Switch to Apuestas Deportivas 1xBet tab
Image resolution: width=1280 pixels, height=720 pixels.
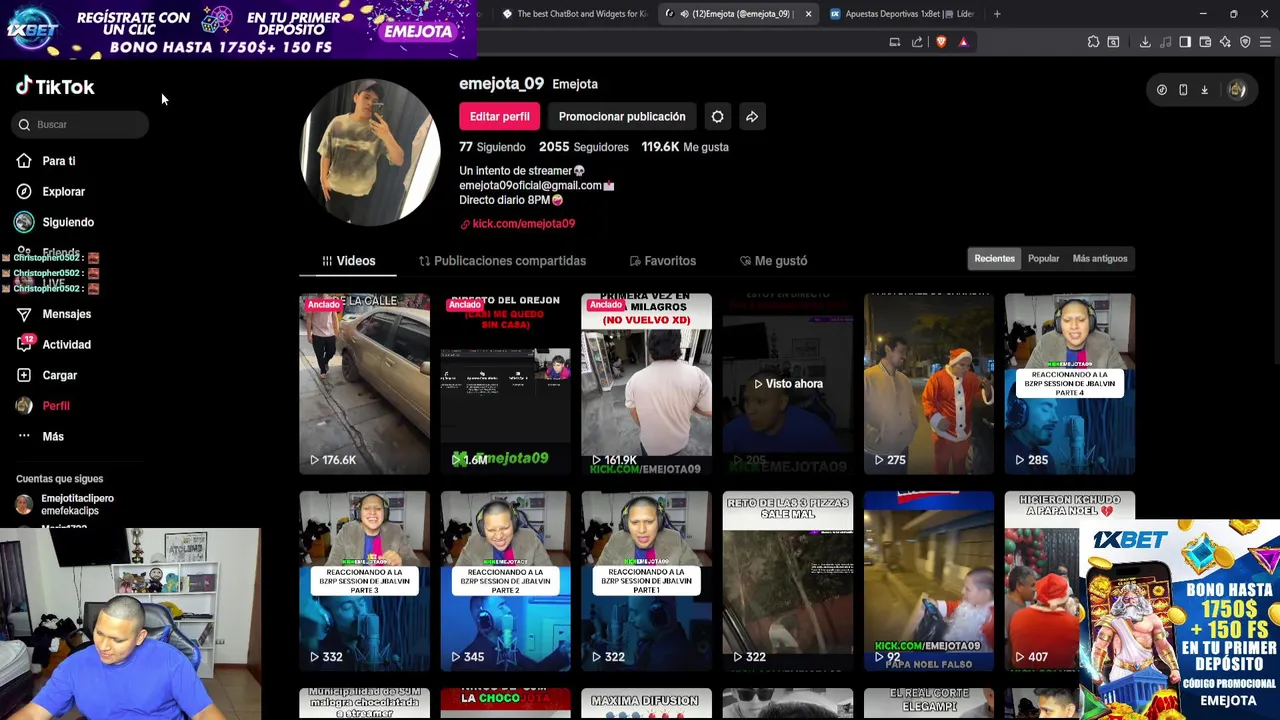[x=901, y=14]
